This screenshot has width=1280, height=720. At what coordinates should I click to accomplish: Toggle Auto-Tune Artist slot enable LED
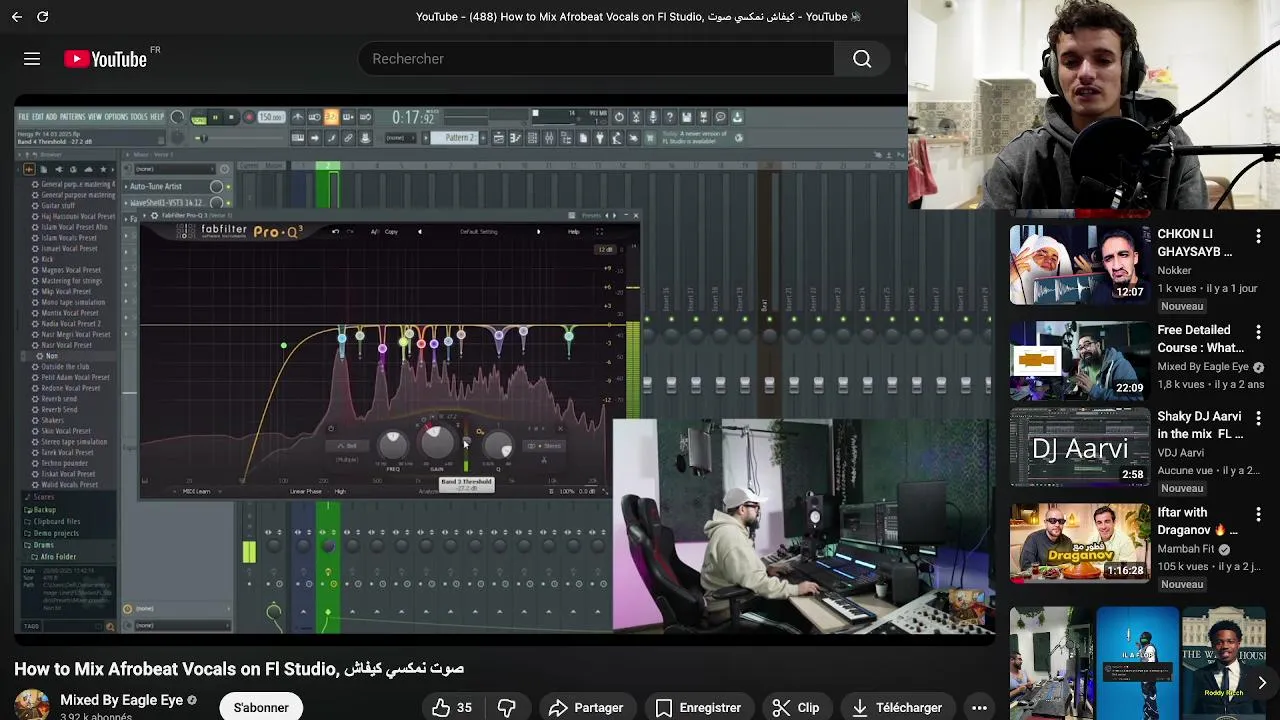coord(228,186)
